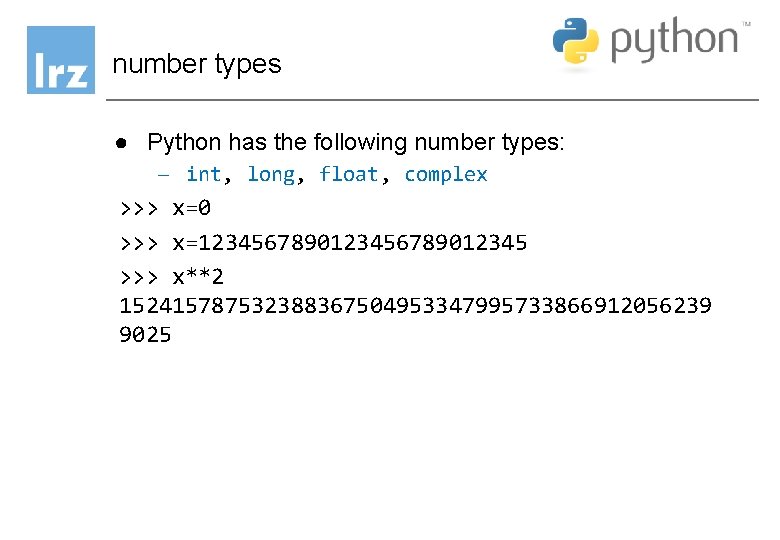This screenshot has width=780, height=540.
Task: Click the word 'float' in blue
Action: [x=349, y=174]
